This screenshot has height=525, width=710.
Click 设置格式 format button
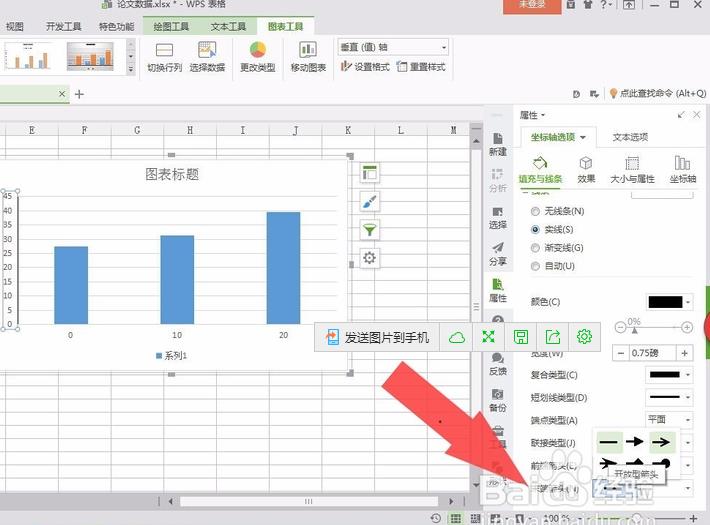tap(365, 67)
